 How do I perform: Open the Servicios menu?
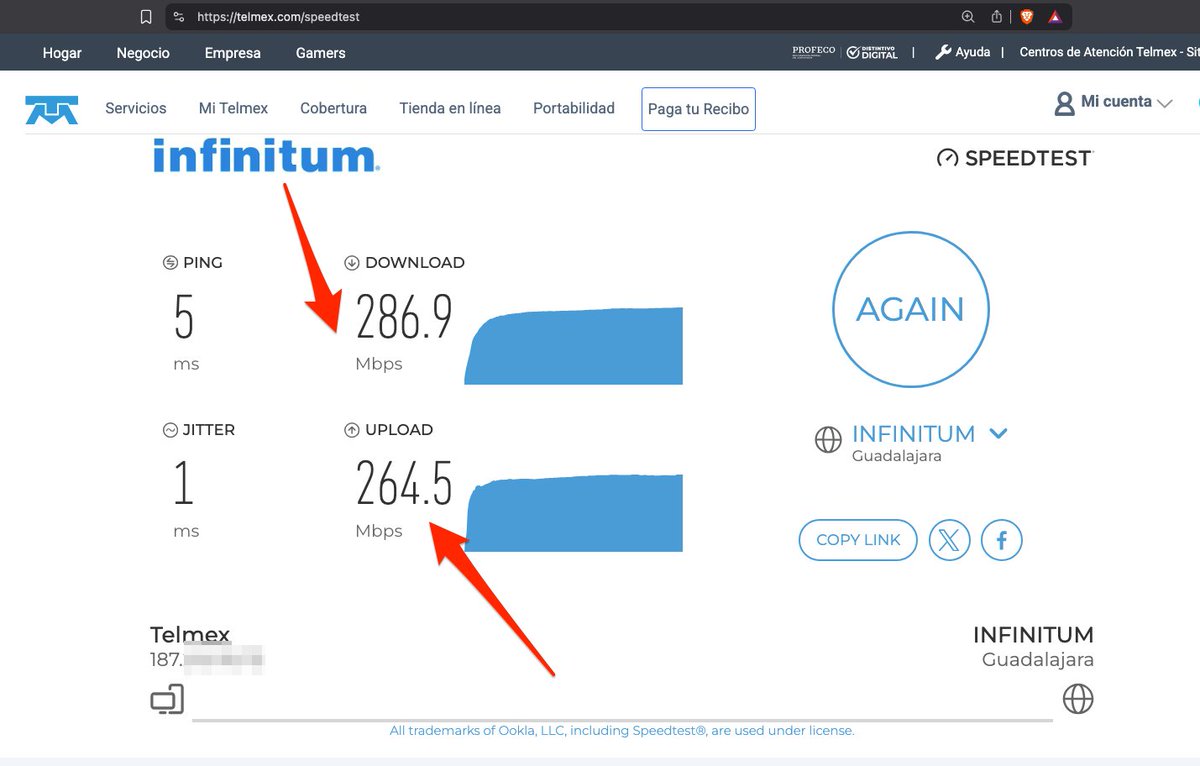[136, 108]
